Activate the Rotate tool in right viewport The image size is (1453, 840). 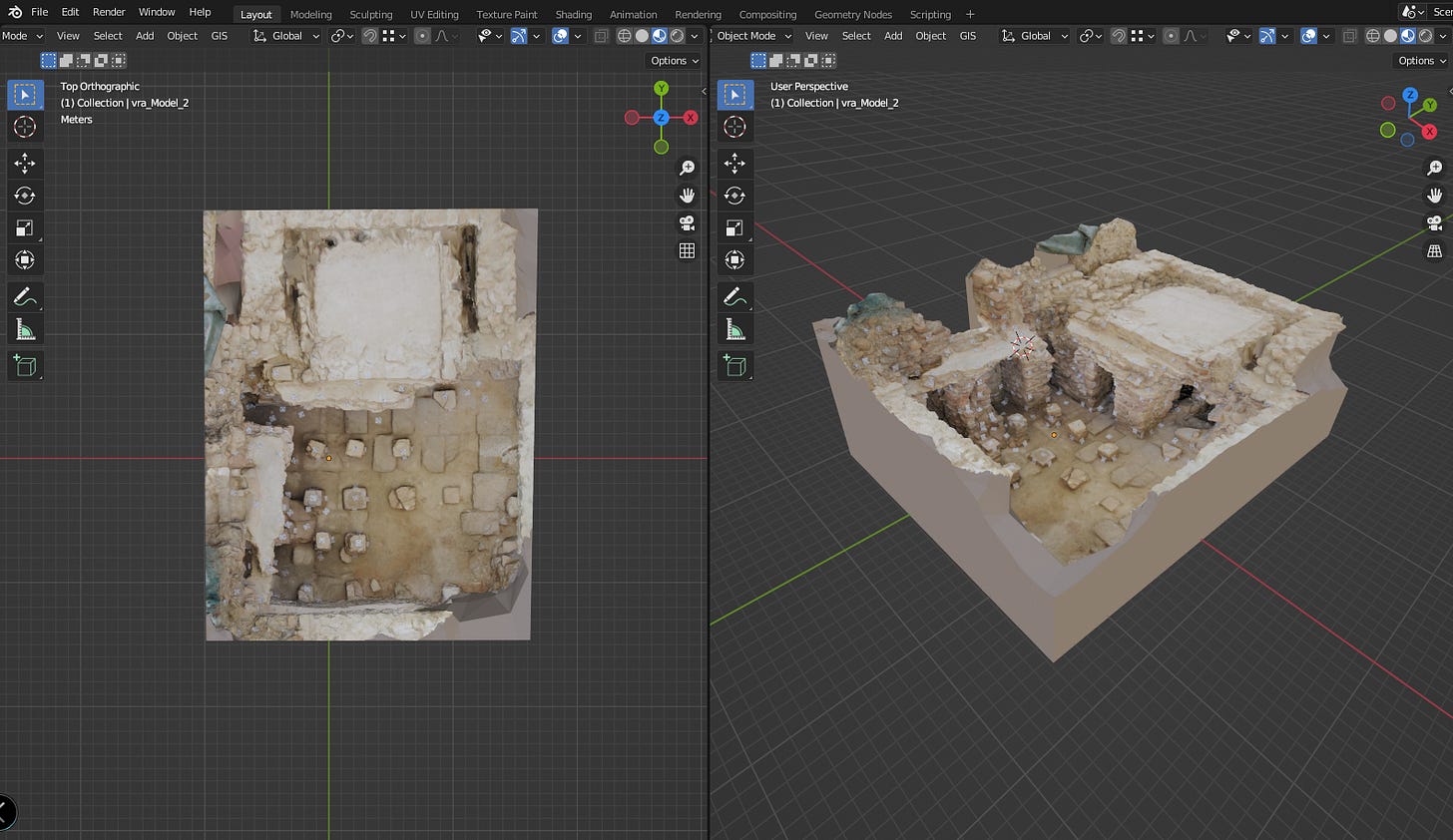[x=734, y=196]
